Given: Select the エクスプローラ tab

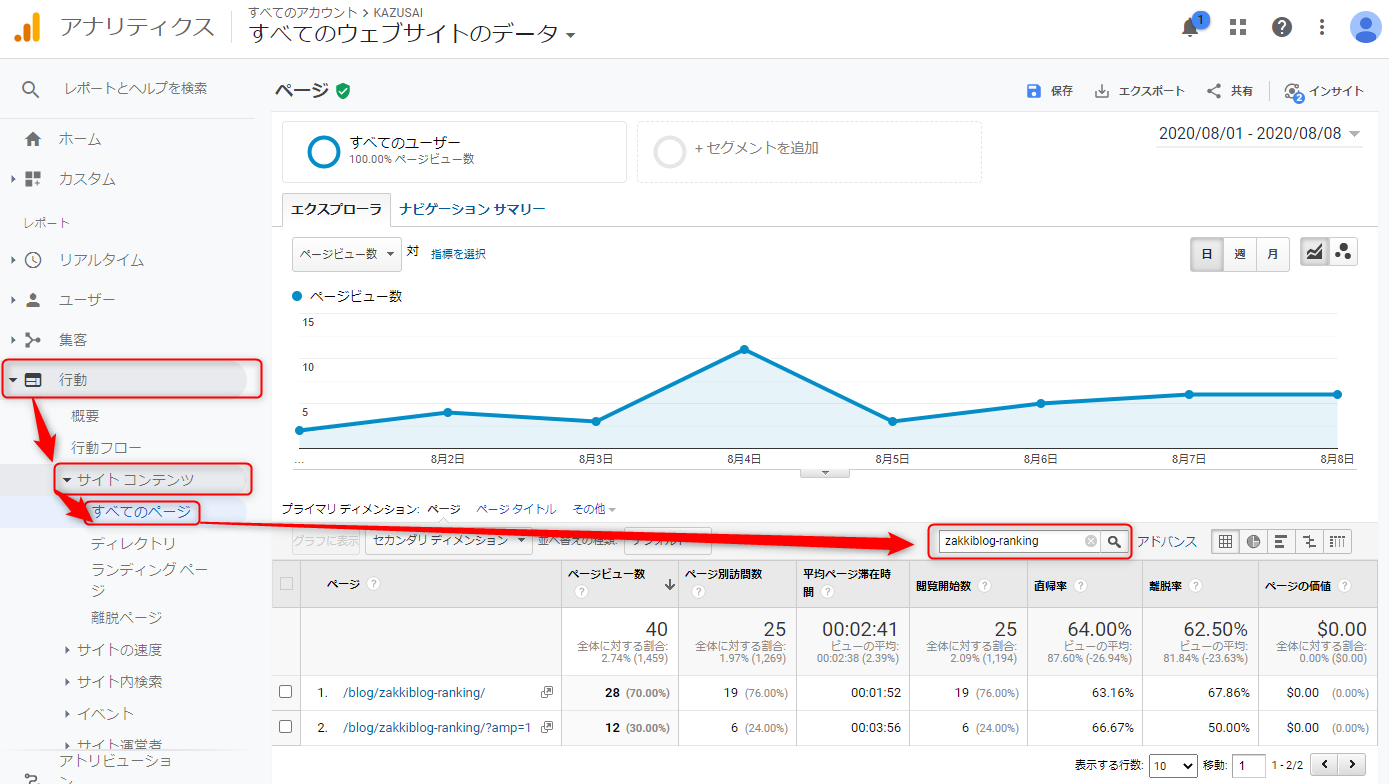Looking at the screenshot, I should (x=336, y=209).
